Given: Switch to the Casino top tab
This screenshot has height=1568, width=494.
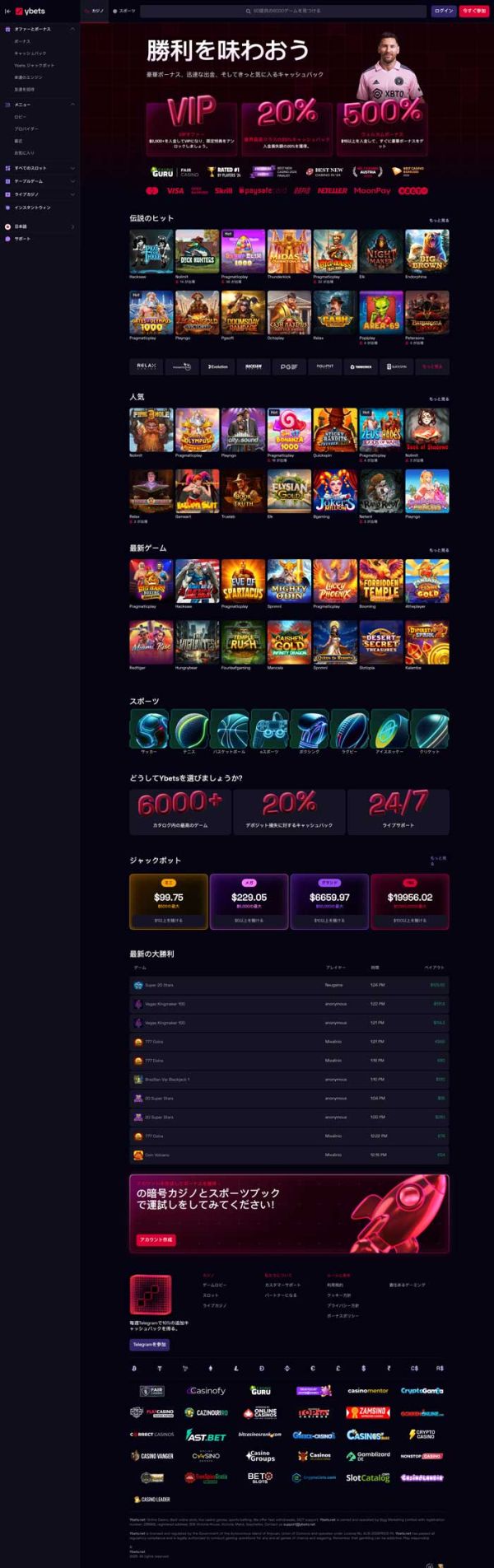Looking at the screenshot, I should 95,12.
